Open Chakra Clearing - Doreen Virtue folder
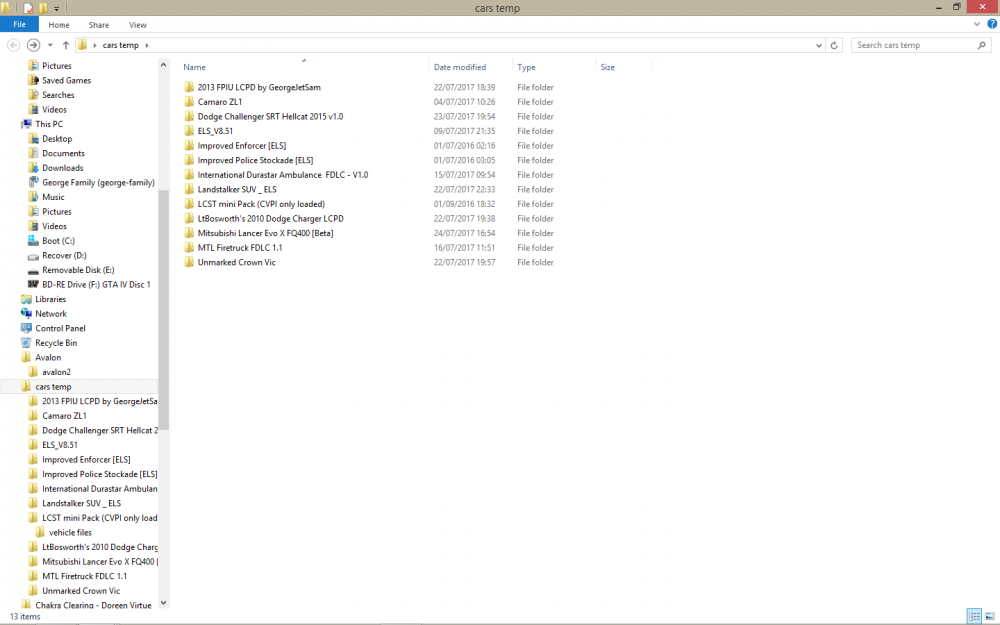1000x625 pixels. (93, 605)
